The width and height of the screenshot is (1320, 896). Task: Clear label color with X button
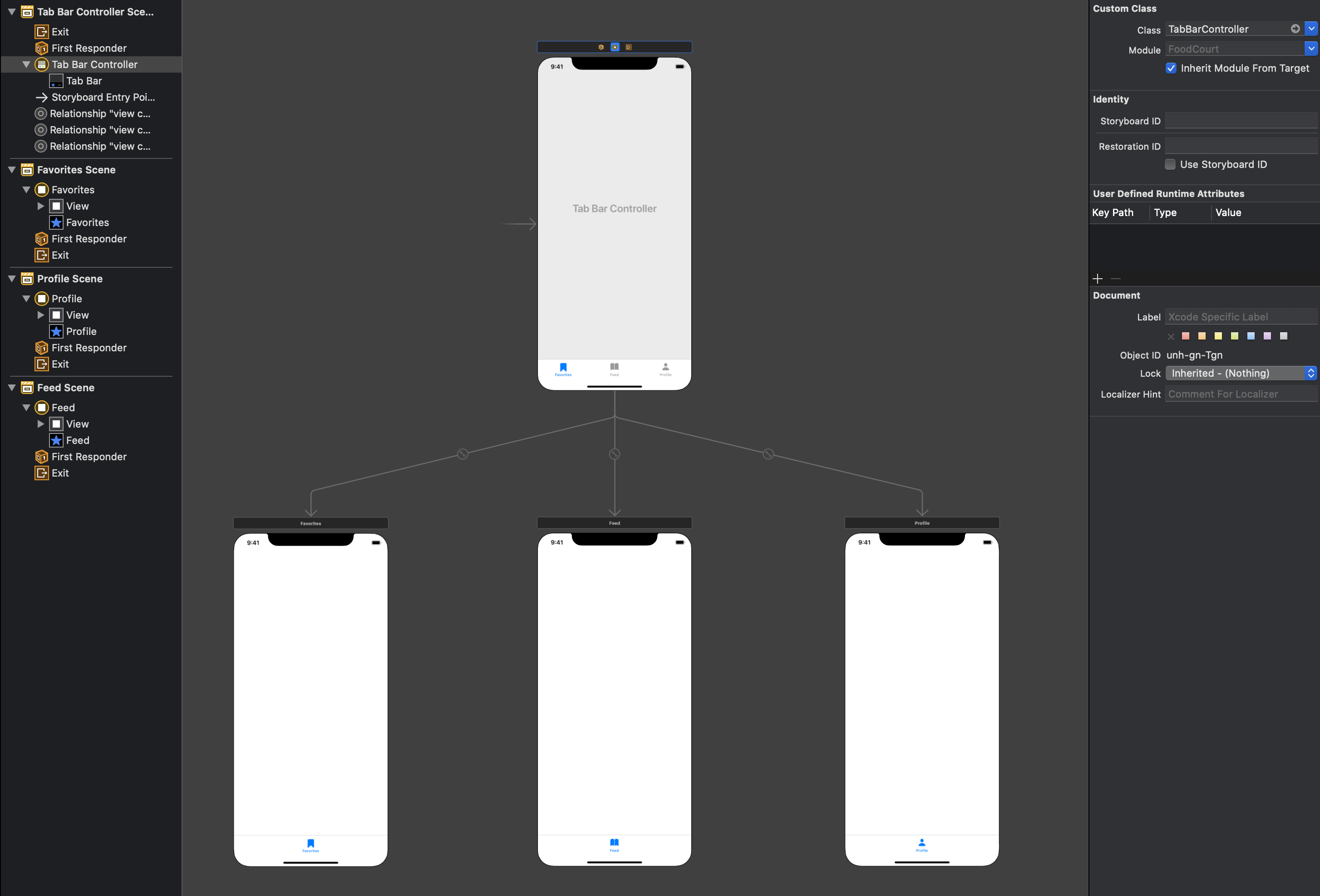coord(1171,337)
